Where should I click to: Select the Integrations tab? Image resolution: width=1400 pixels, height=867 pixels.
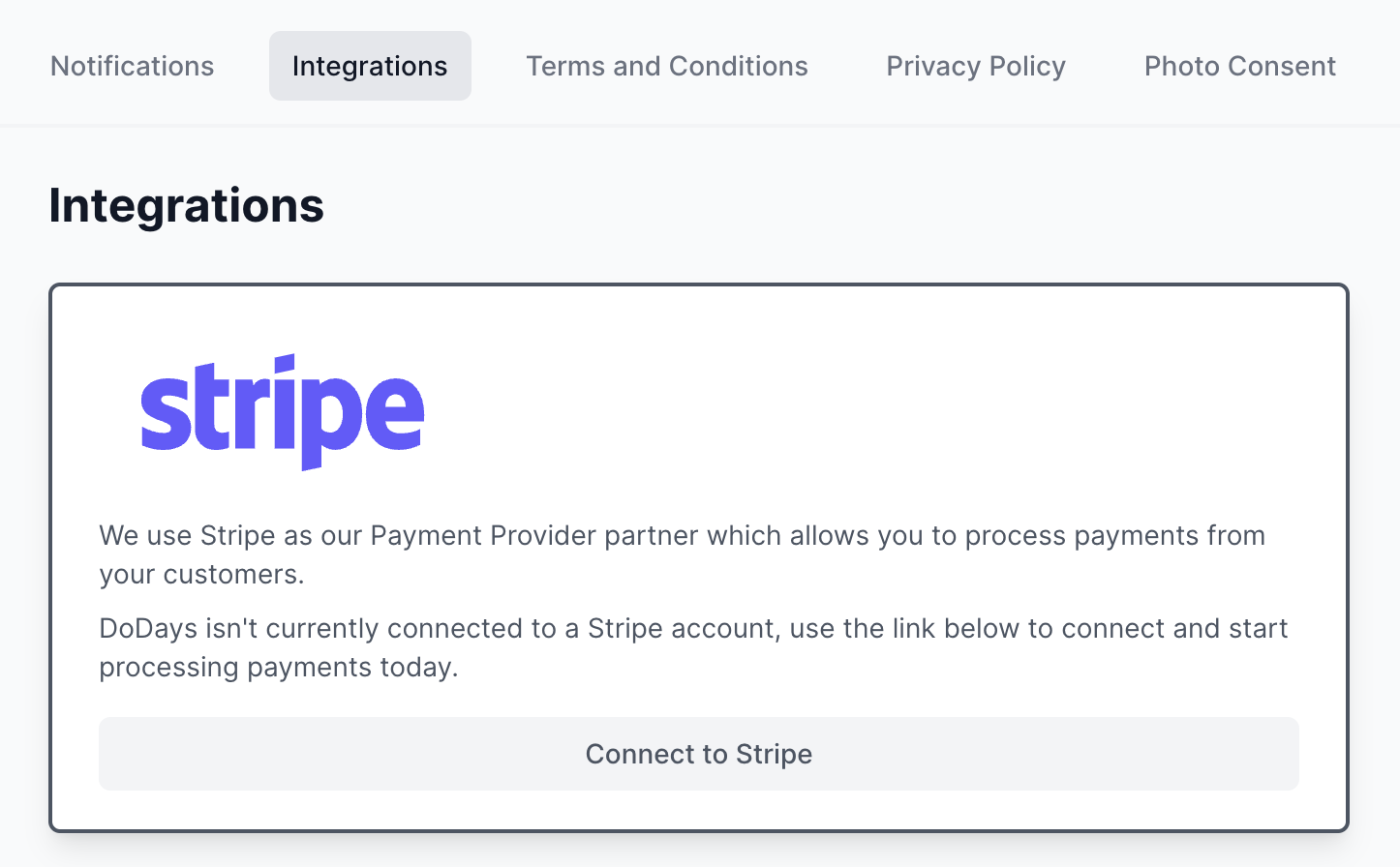point(370,66)
